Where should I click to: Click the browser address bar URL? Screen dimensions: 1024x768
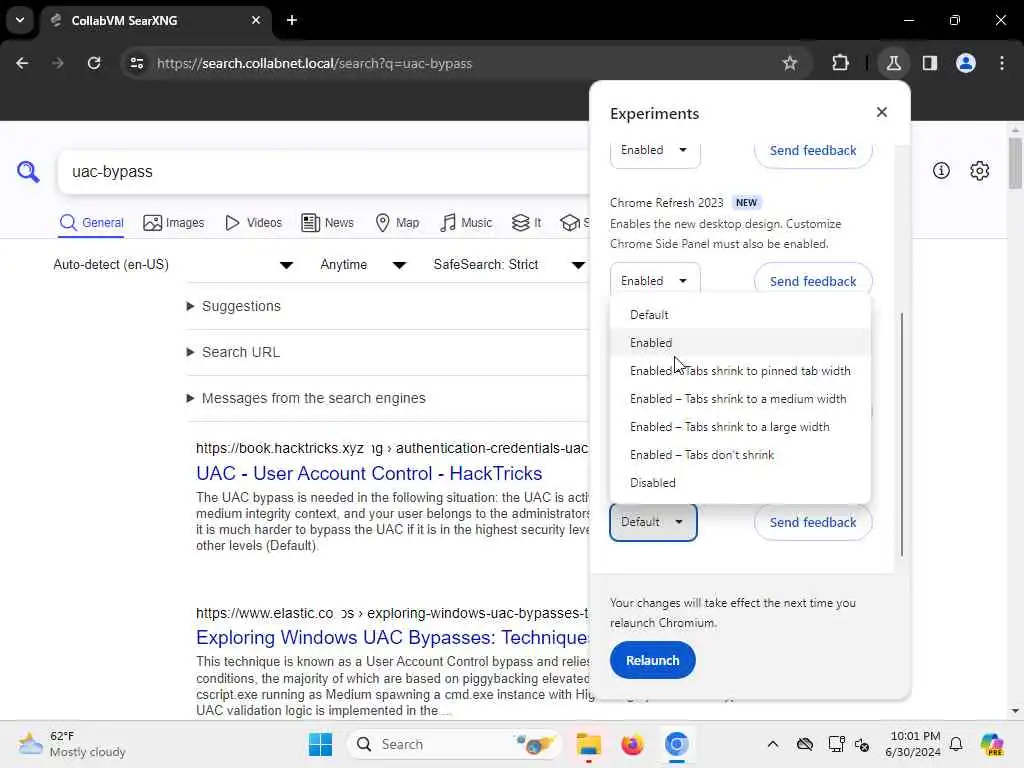(x=314, y=63)
